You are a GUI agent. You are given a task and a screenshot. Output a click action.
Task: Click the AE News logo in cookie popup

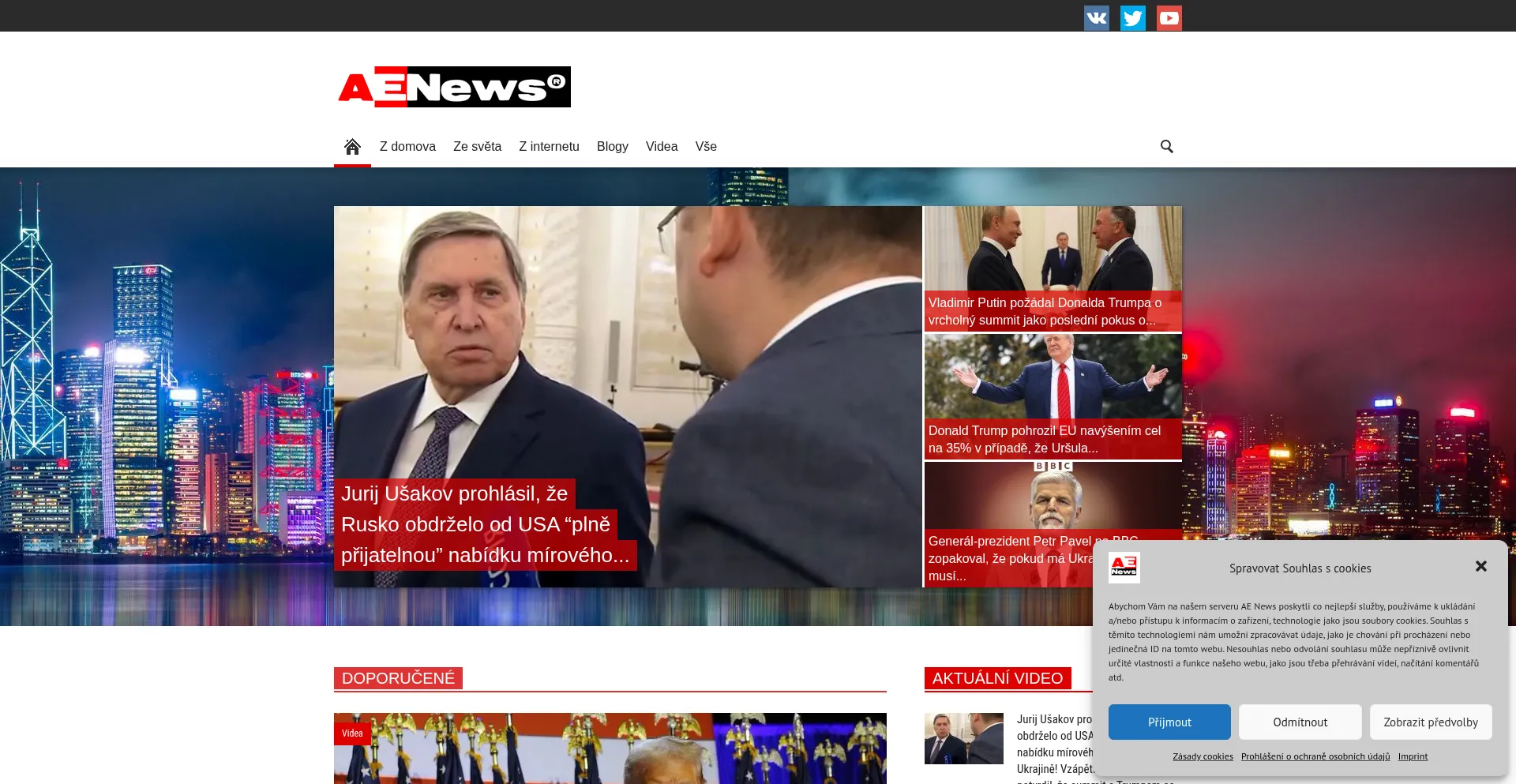(1124, 568)
